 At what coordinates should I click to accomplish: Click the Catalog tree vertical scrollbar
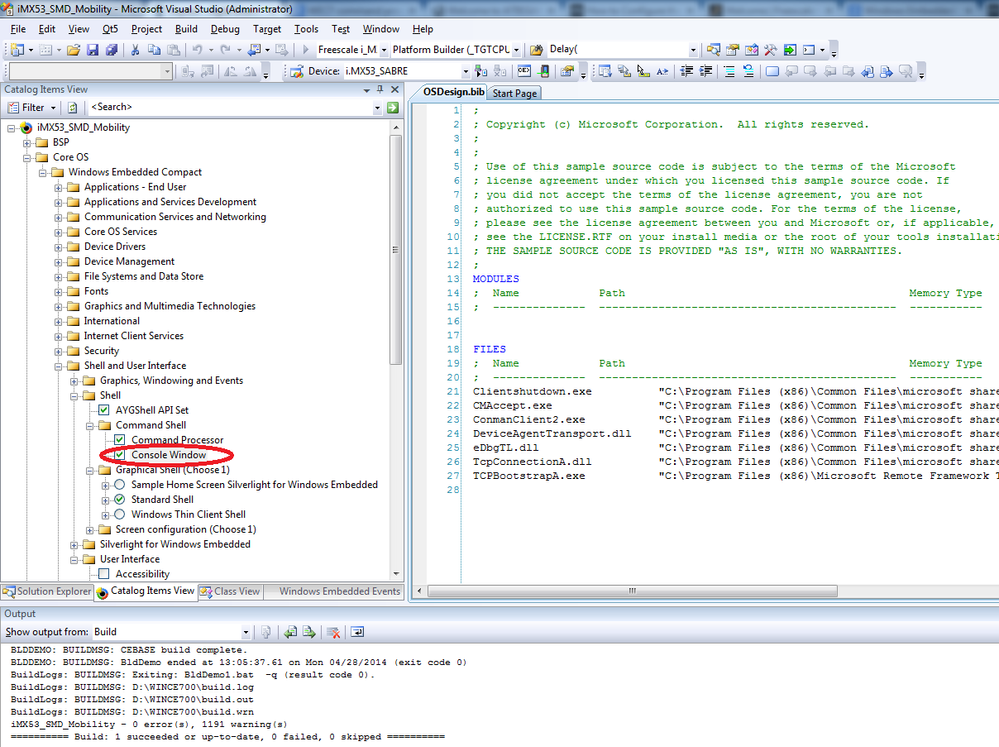(396, 250)
